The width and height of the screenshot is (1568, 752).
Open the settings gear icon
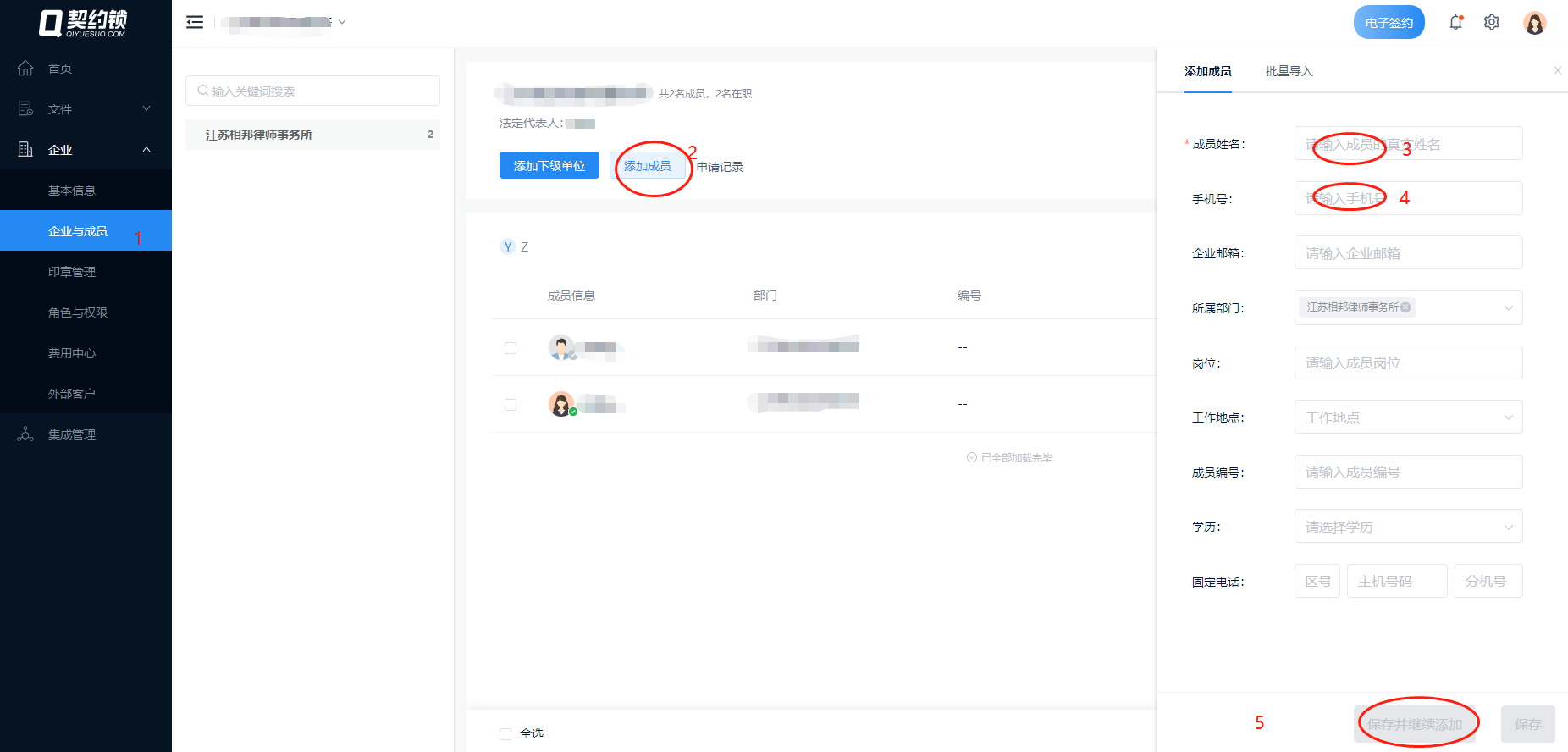tap(1492, 23)
